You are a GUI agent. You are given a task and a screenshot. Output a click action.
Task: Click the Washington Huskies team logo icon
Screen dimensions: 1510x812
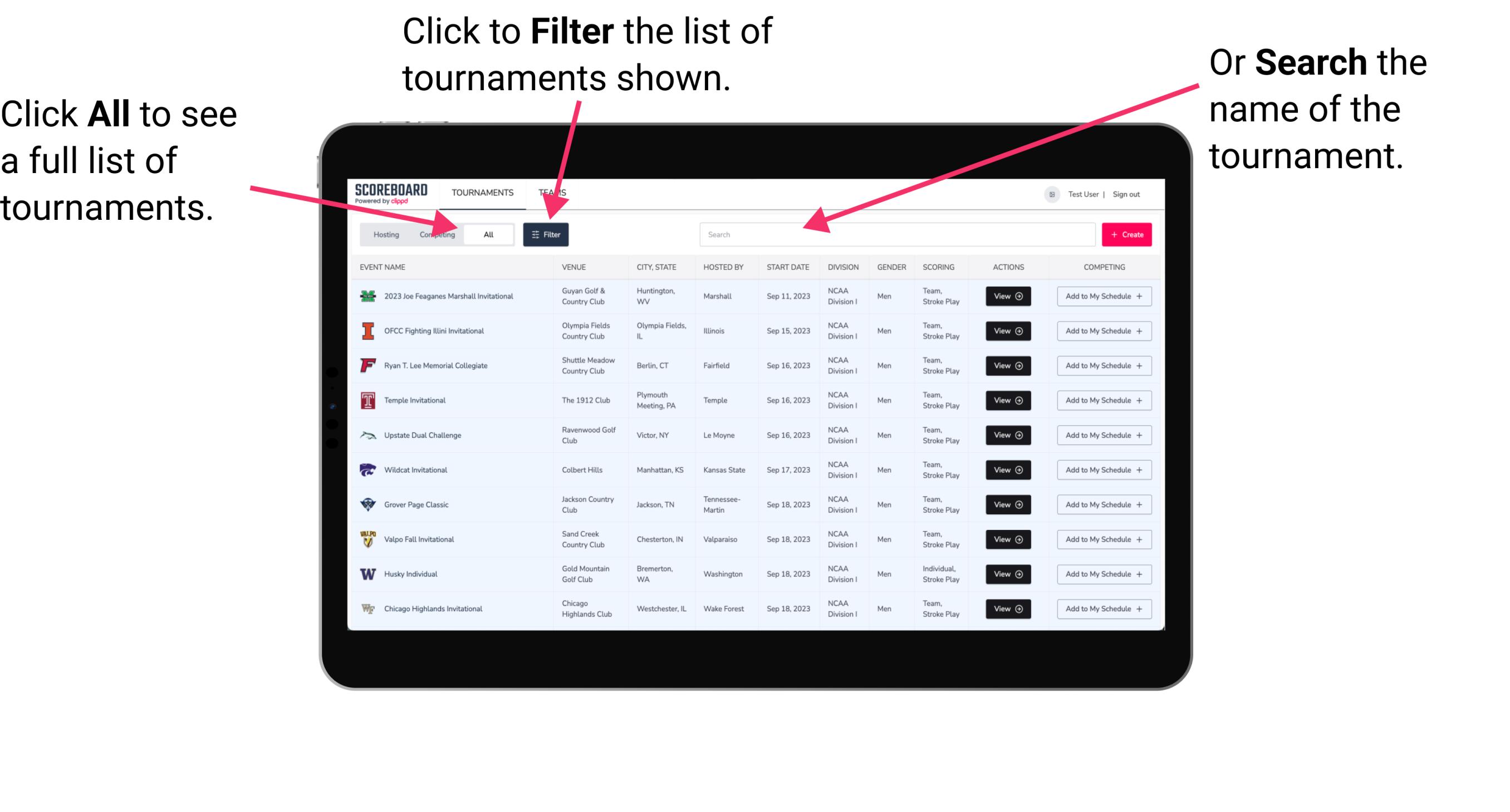pos(368,573)
